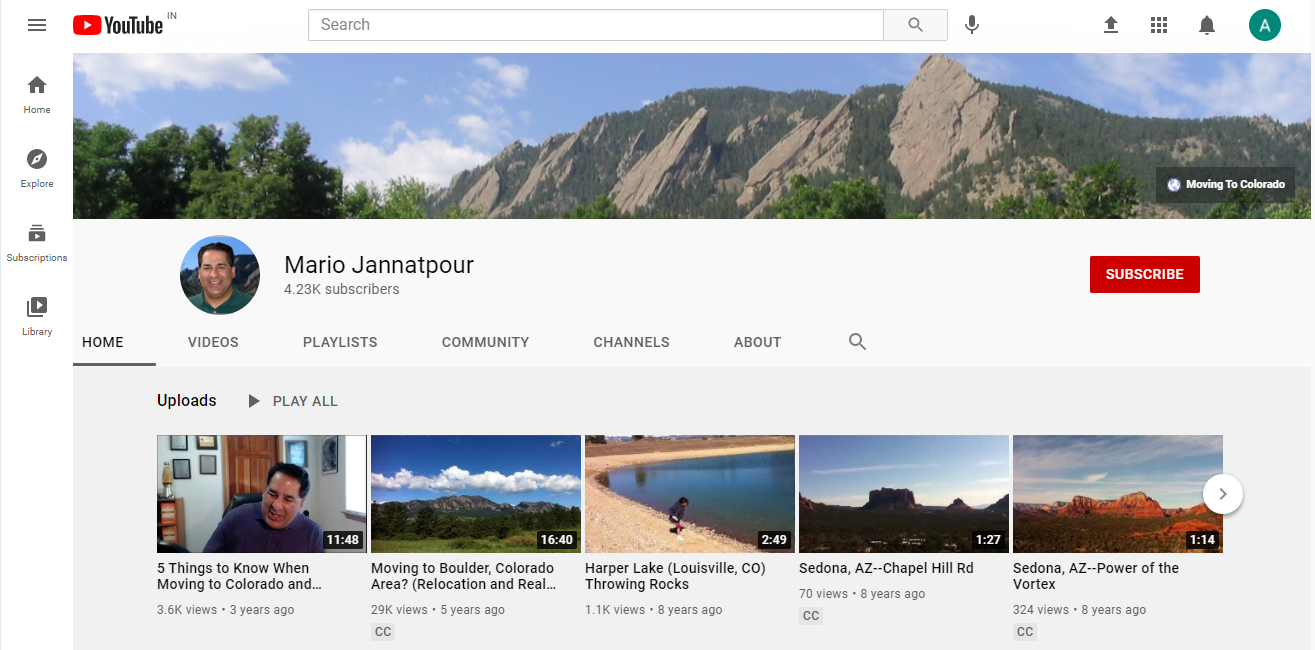The width and height of the screenshot is (1315, 650).
Task: Click Mario Jannatpour's channel avatar
Action: tap(220, 275)
